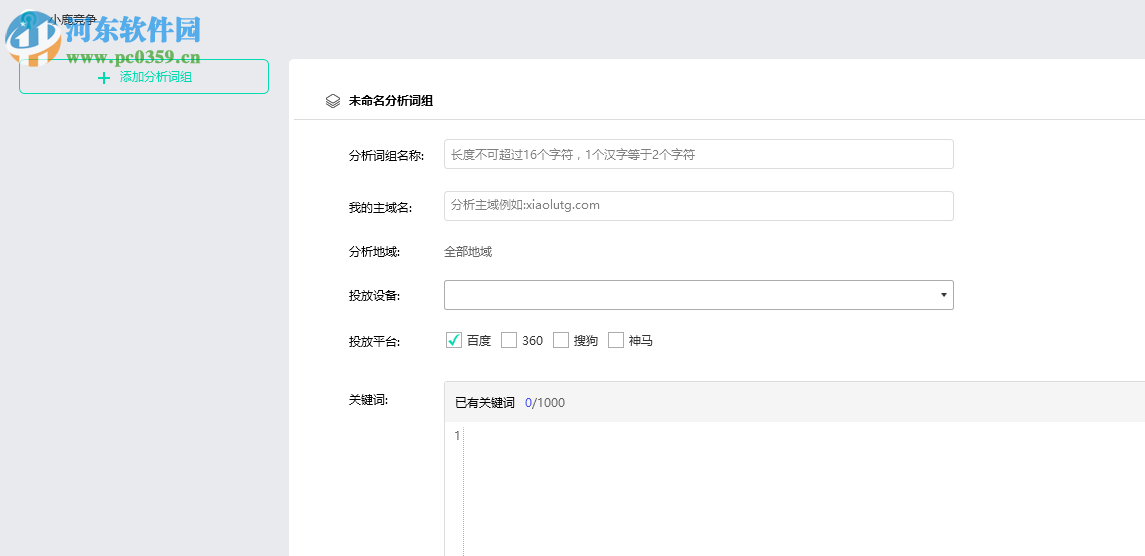The height and width of the screenshot is (556, 1145).
Task: Click the 分析地域 label
Action: point(375,252)
